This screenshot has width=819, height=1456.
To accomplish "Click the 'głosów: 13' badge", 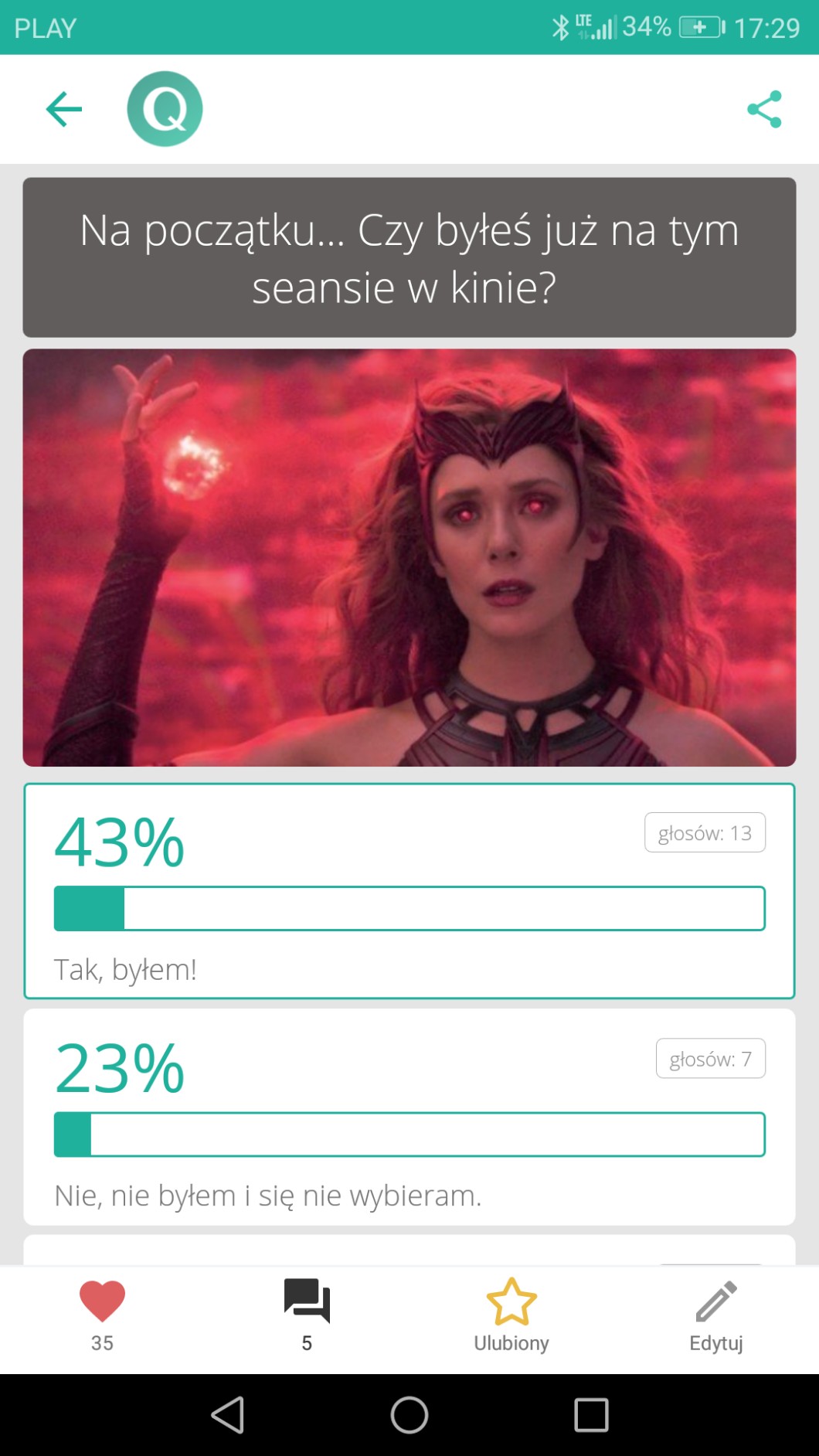I will pos(705,832).
